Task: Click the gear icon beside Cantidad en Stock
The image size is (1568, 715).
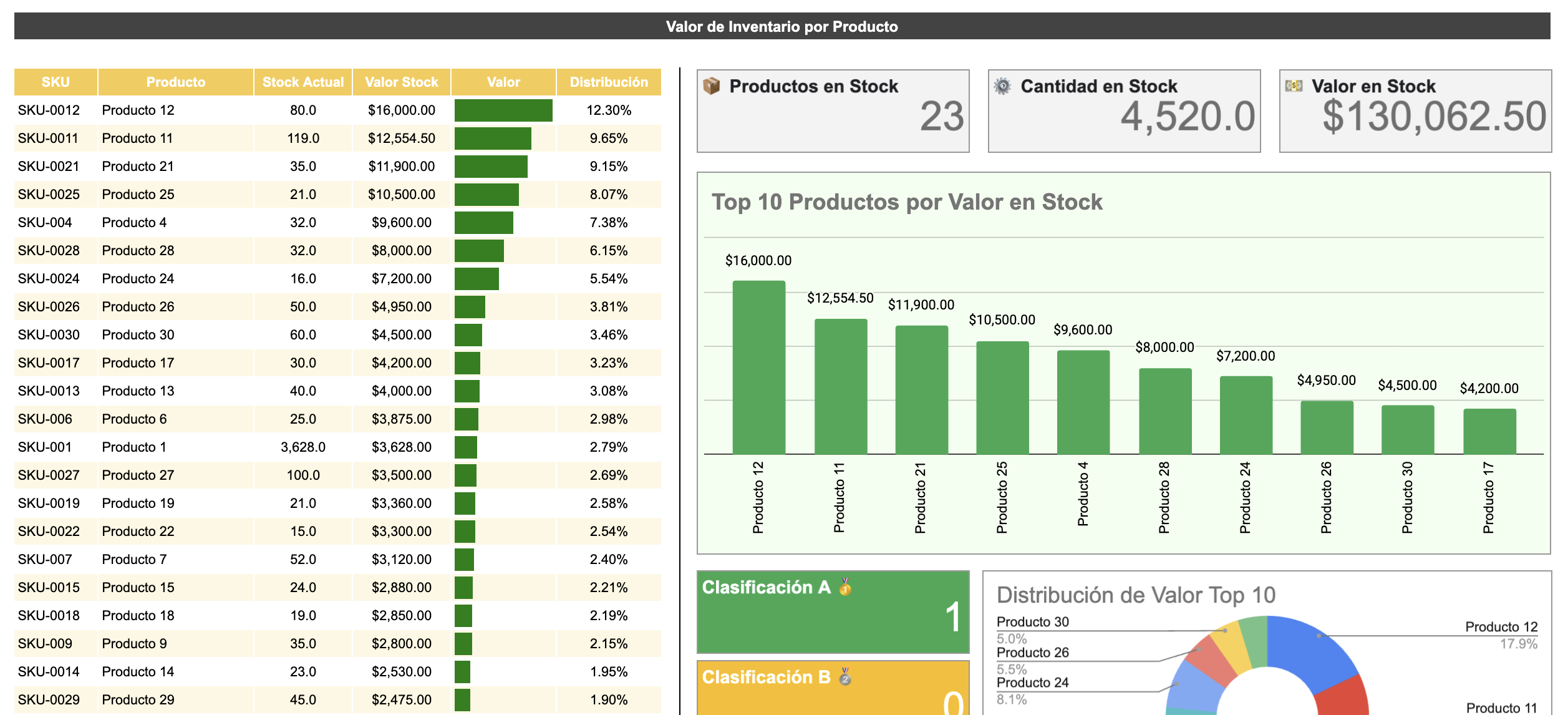Action: pyautogui.click(x=1002, y=85)
